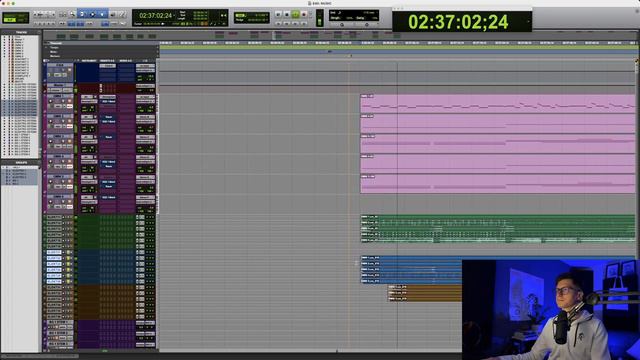Select the first green audio clip row
Viewport: 640px width, 360px height.
(498, 217)
